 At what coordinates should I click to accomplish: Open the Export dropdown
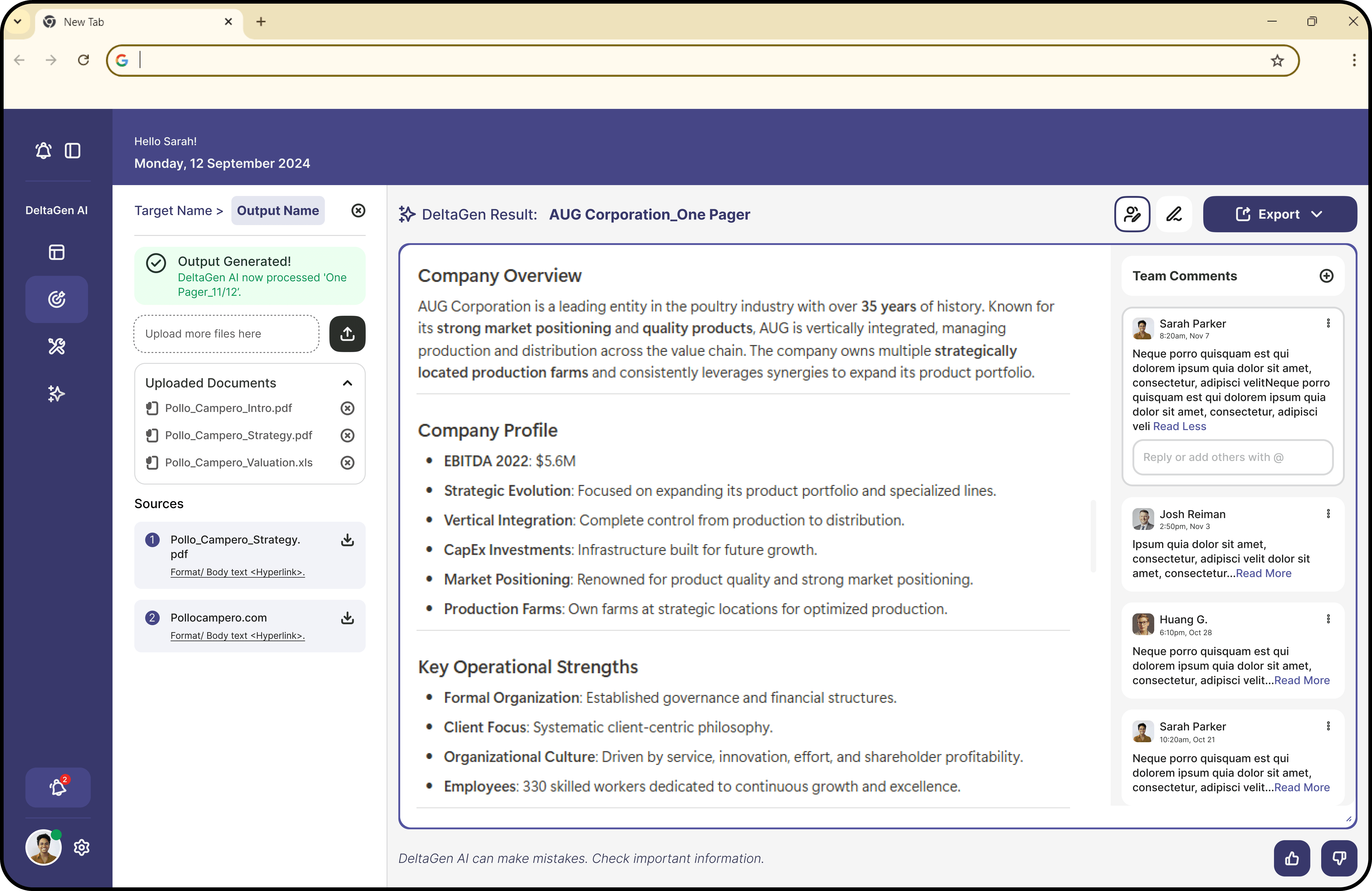(x=1279, y=214)
